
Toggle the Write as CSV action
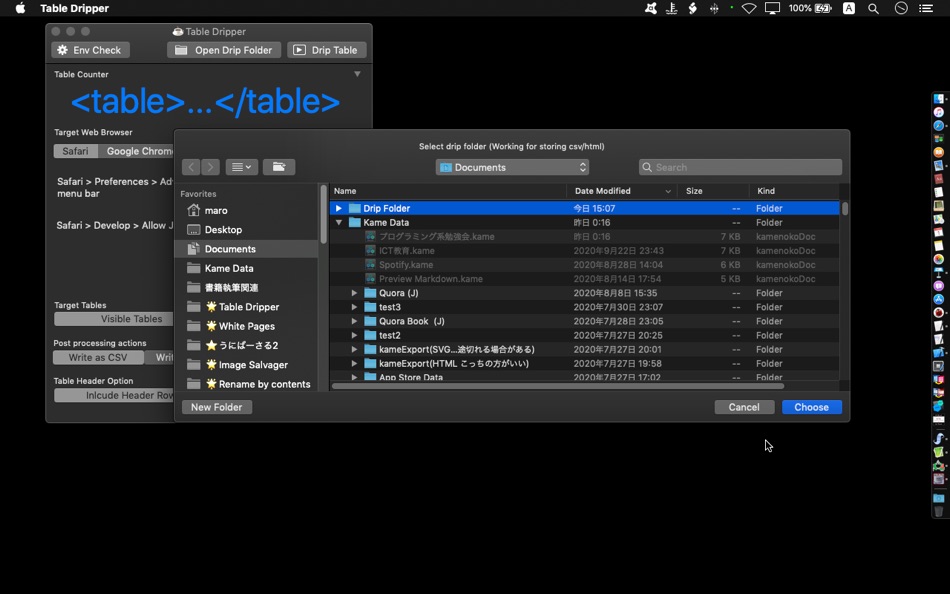point(98,358)
